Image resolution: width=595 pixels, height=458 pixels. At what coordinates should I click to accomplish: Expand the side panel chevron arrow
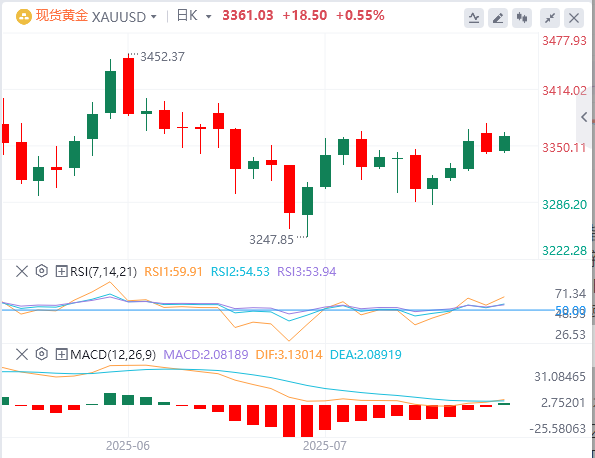pyautogui.click(x=585, y=117)
